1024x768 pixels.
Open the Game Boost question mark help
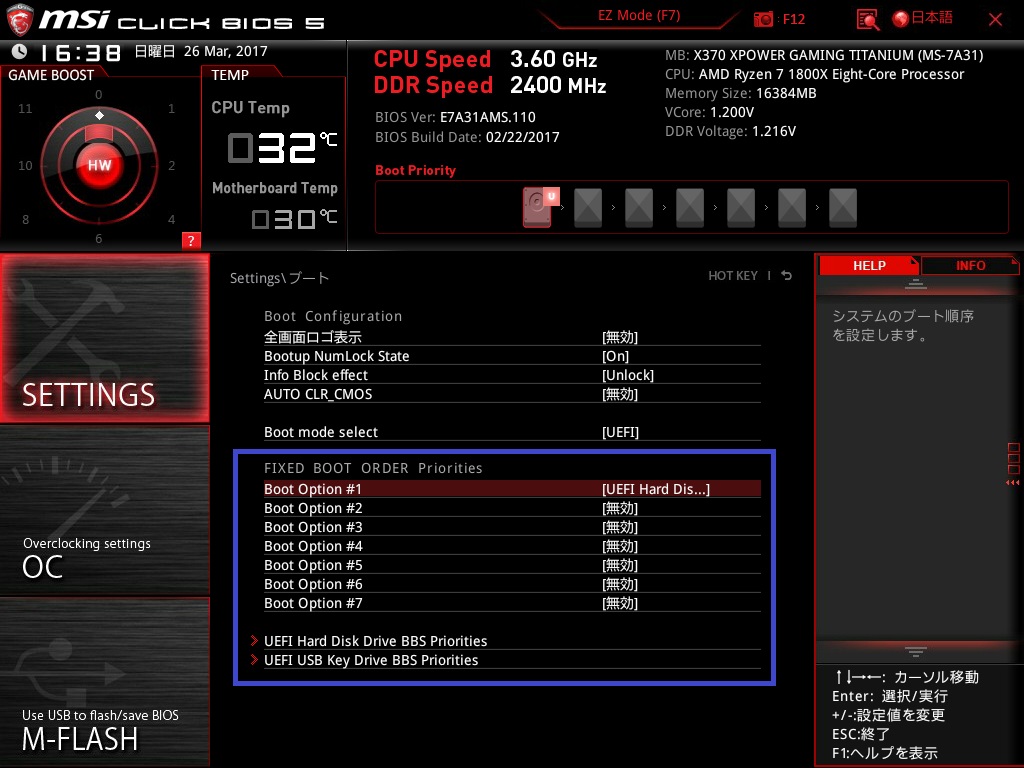tap(191, 240)
